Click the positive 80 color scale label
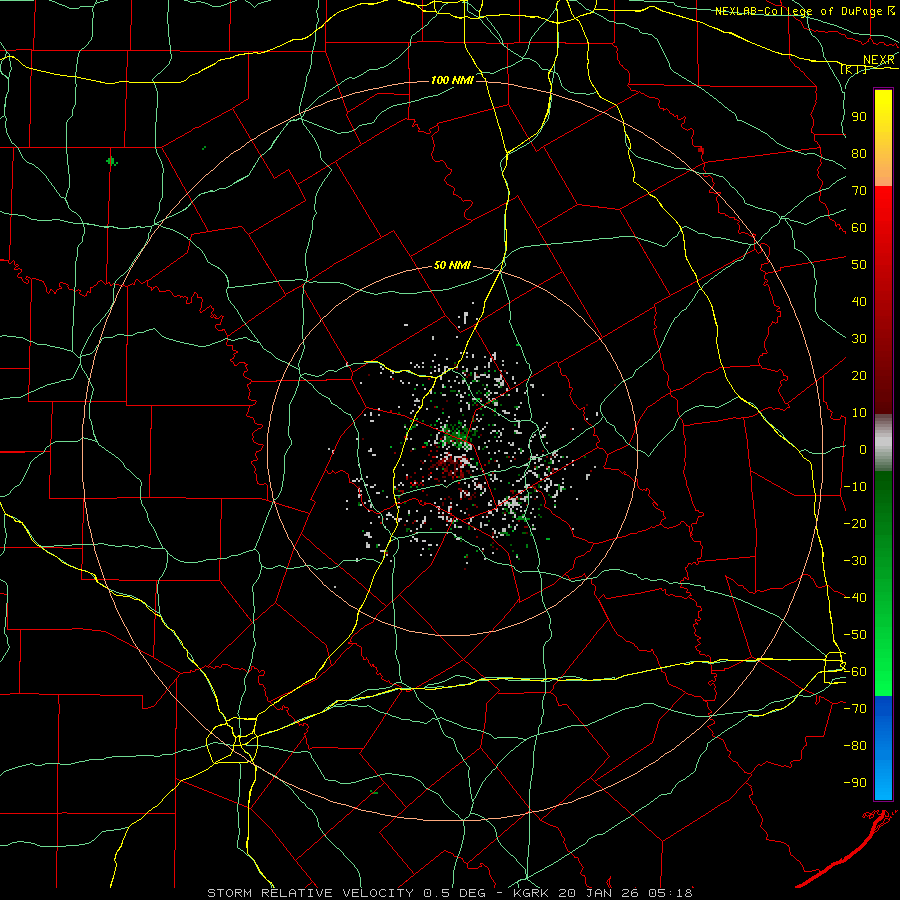Image resolution: width=900 pixels, height=900 pixels. point(859,153)
